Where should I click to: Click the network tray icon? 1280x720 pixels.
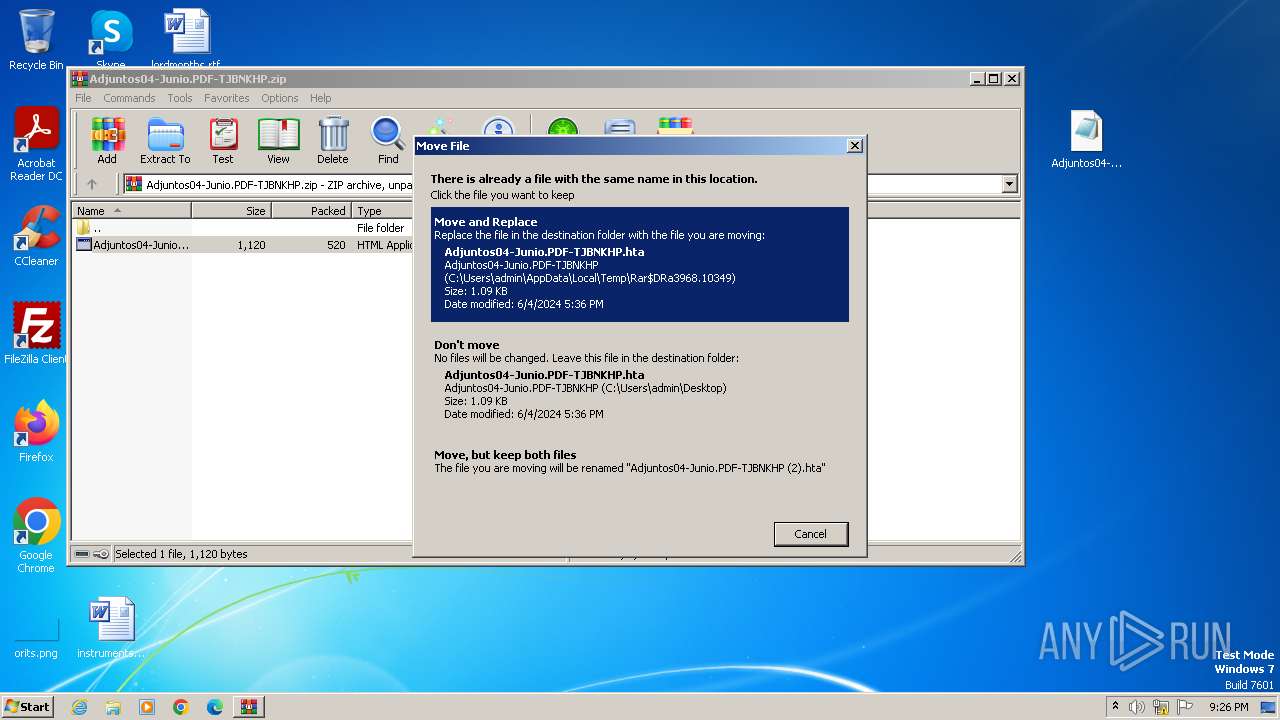click(x=1161, y=707)
